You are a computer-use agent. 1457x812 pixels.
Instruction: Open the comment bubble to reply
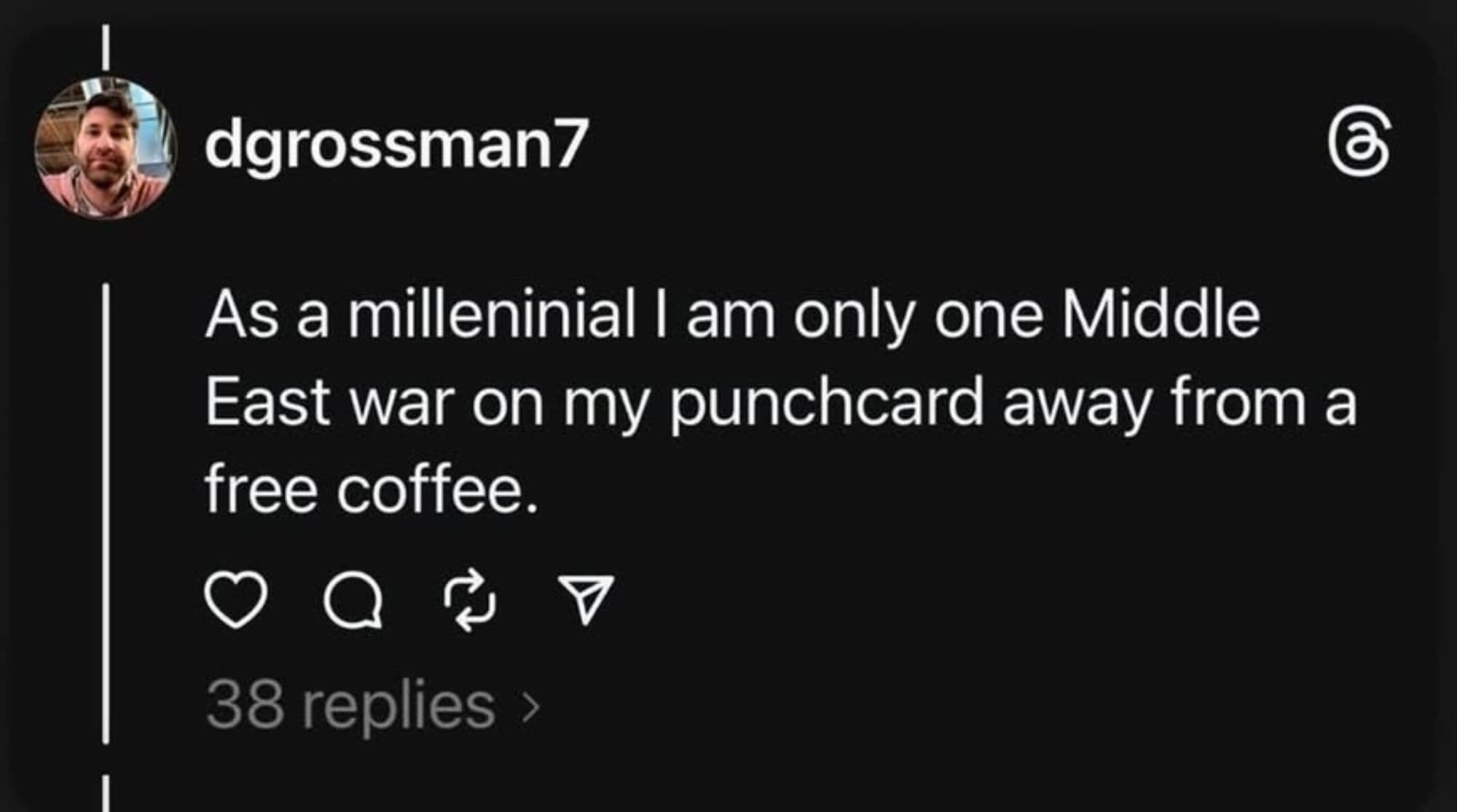click(x=353, y=601)
